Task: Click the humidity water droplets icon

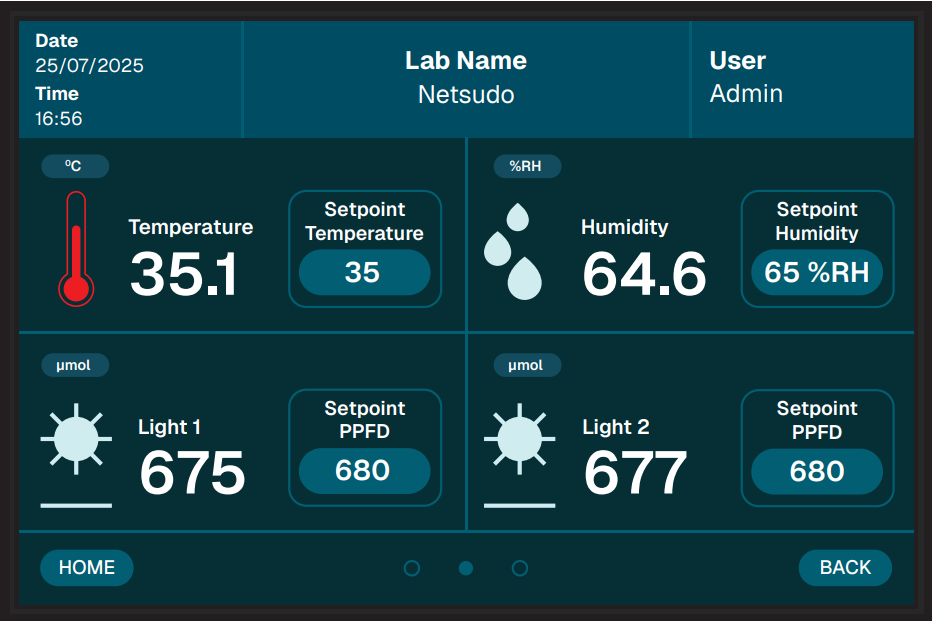Action: (513, 251)
